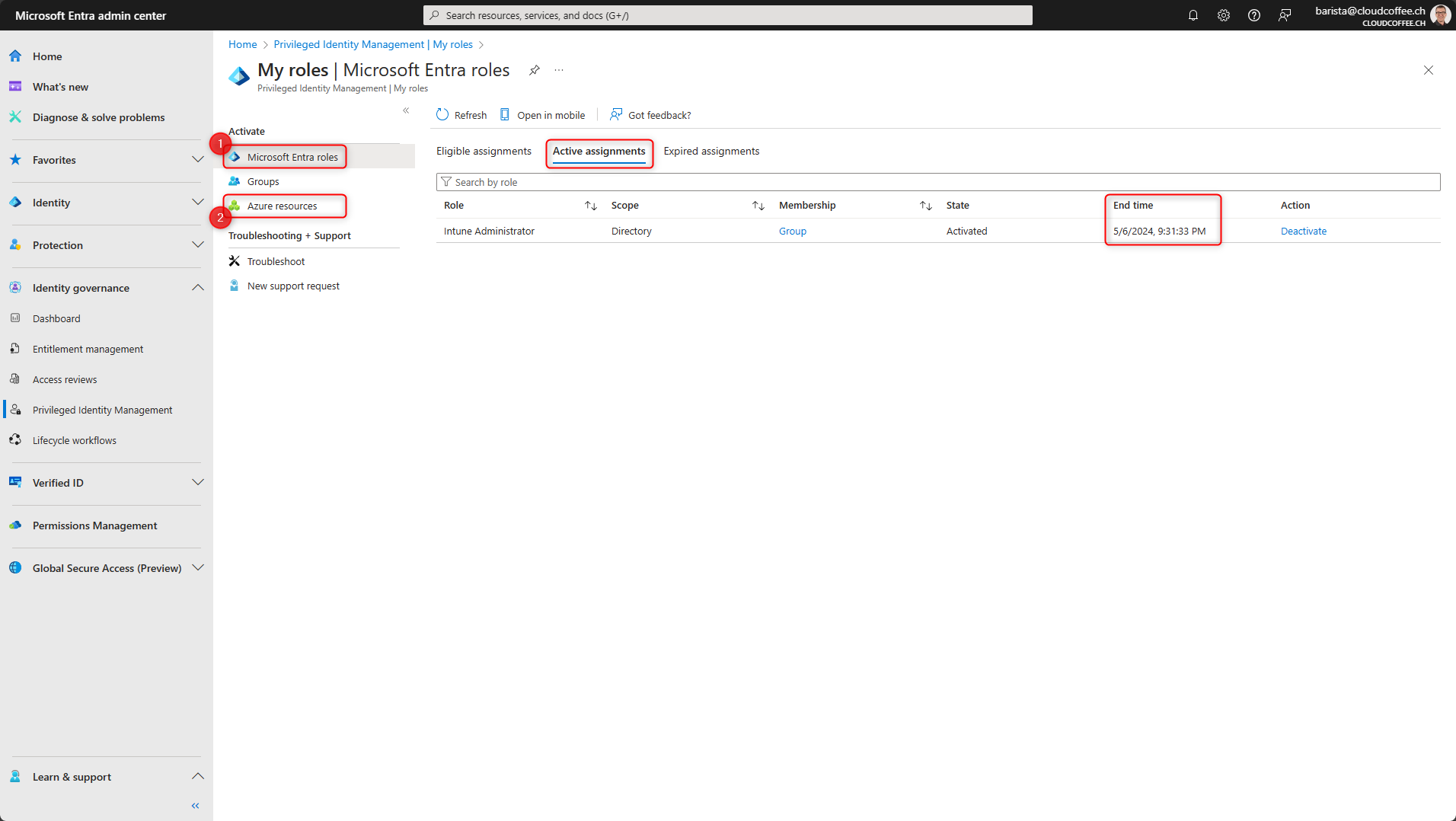Collapse the main navigation sidebar
The height and width of the screenshot is (821, 1456).
click(x=196, y=806)
